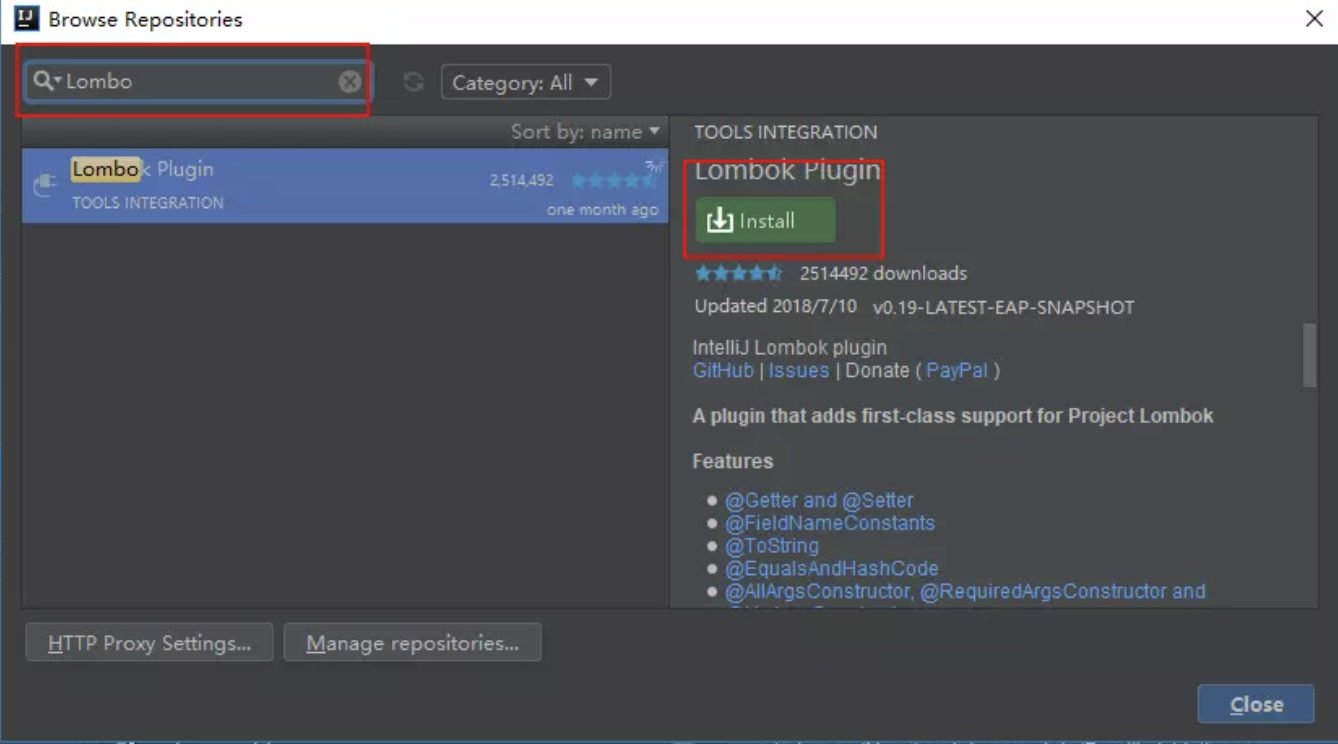Focus the plugin search field
Viewport: 1338px width, 744px height.
tap(197, 81)
